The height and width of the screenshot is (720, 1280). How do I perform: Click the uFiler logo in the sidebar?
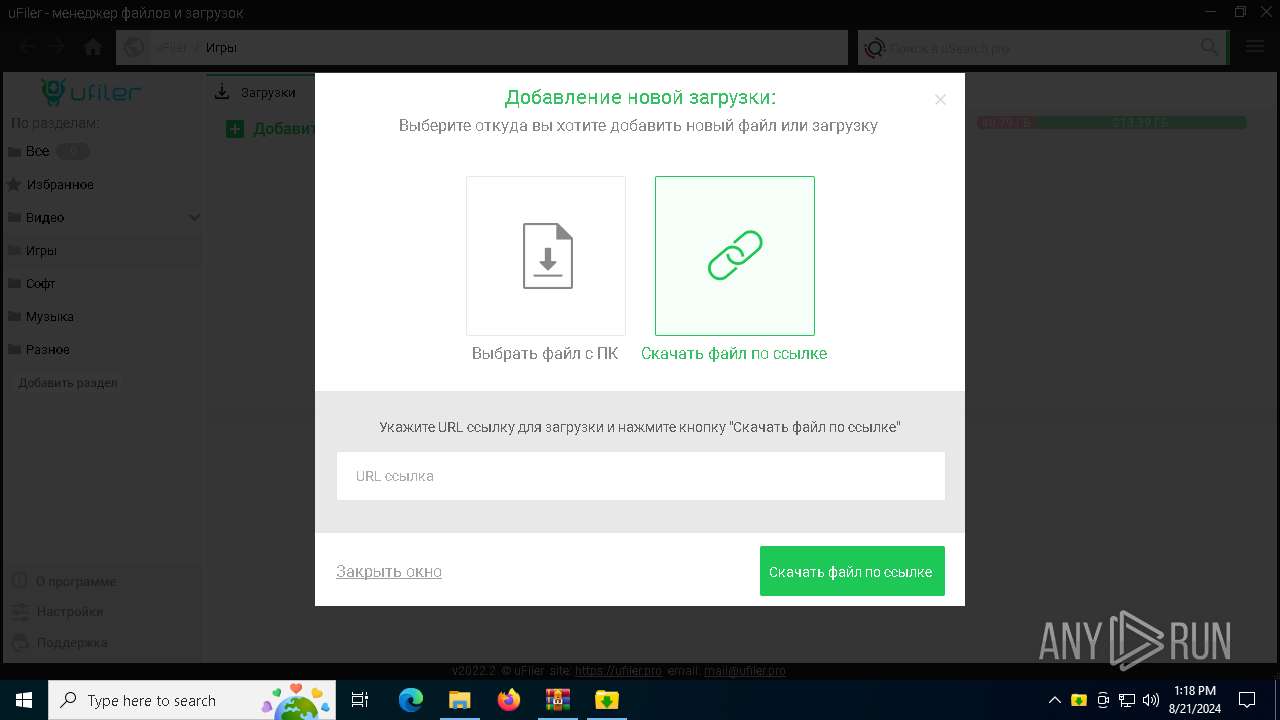click(91, 92)
